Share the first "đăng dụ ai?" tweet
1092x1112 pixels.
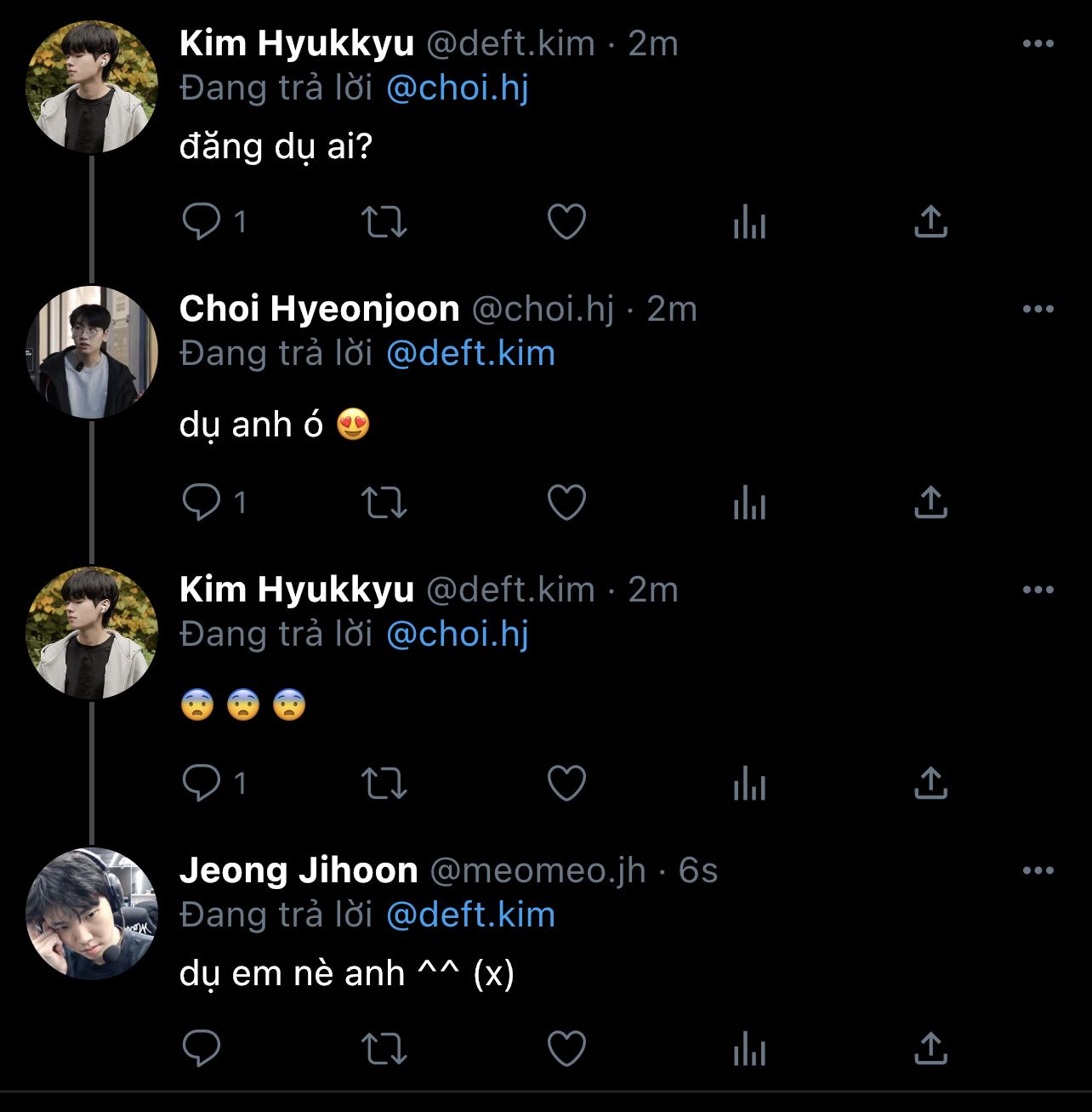pos(930,222)
